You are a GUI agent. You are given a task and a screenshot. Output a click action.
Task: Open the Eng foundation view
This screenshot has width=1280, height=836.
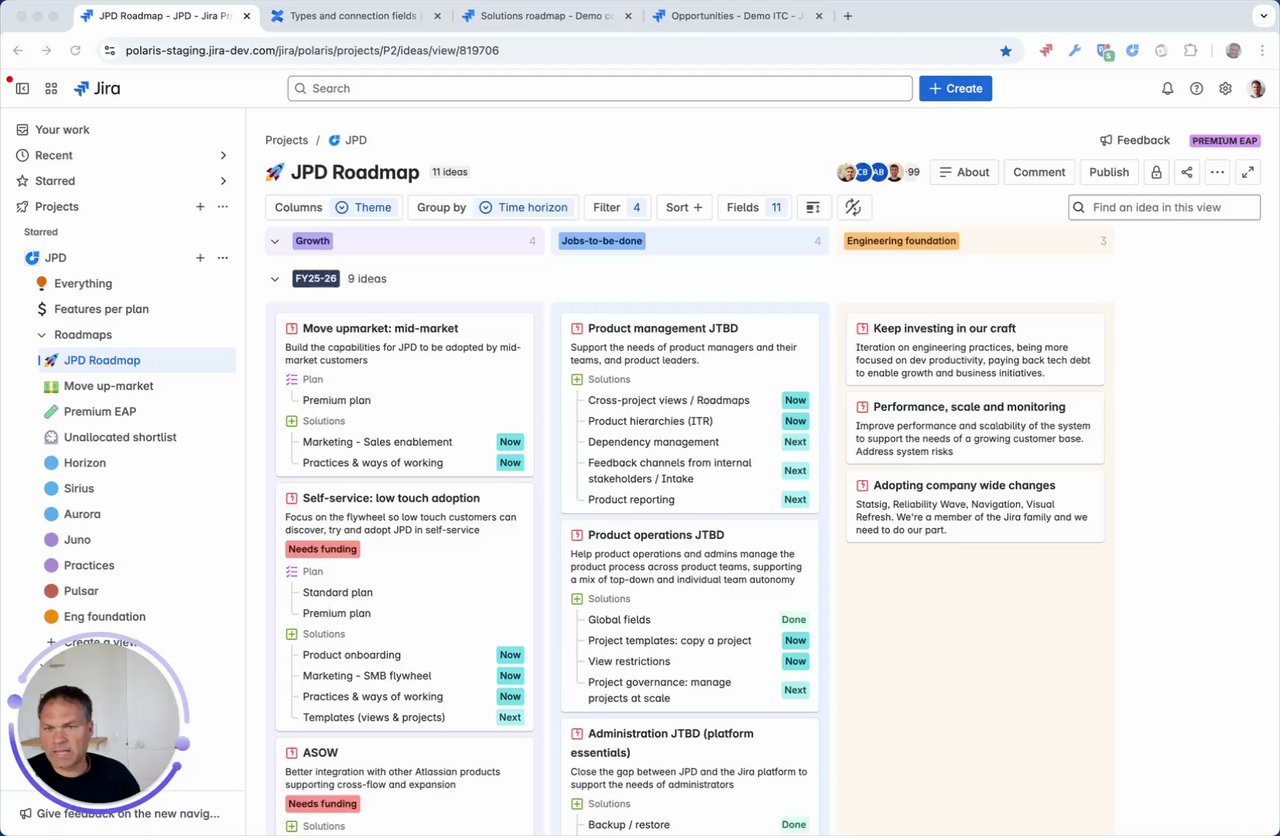(x=105, y=617)
